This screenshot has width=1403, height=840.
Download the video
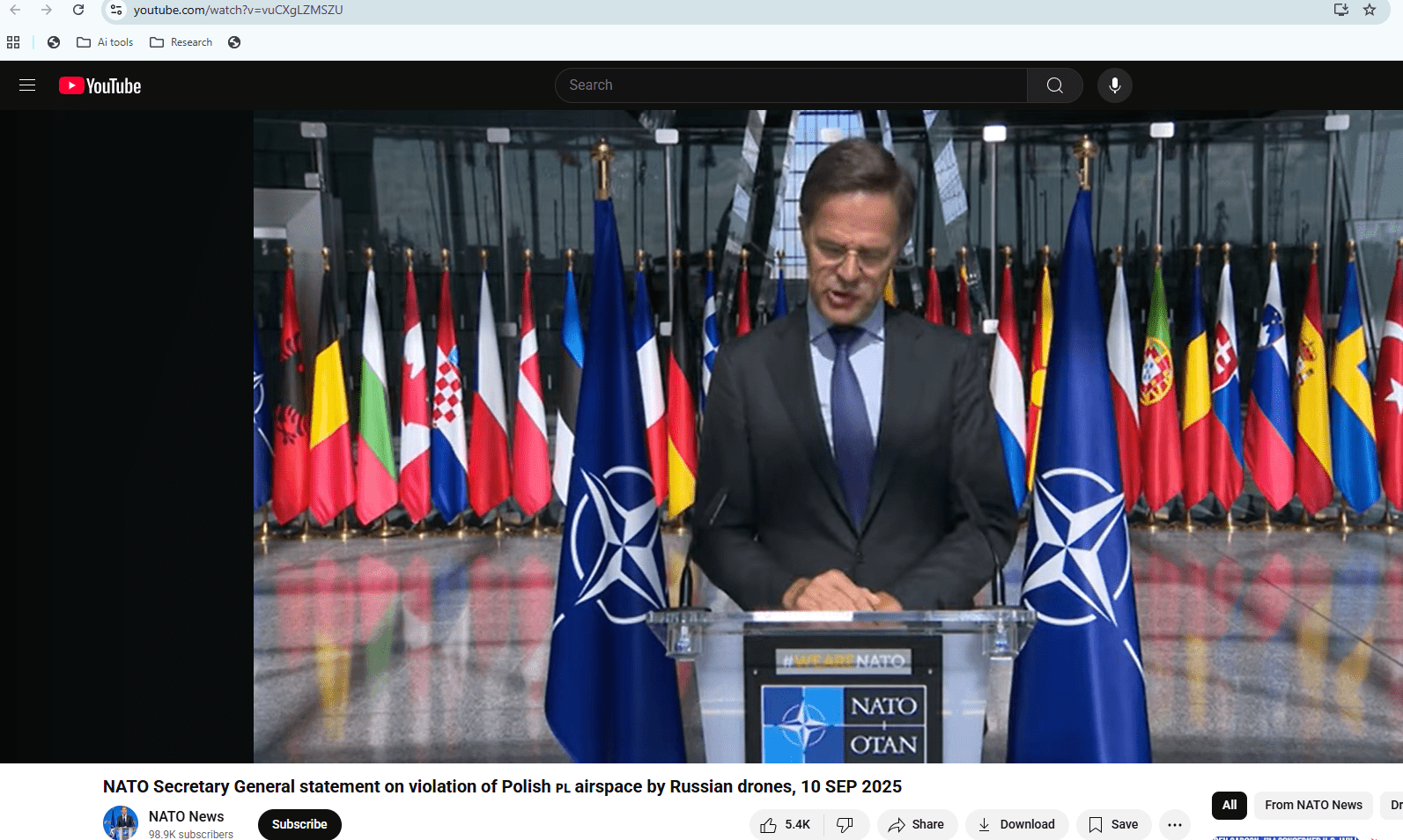point(1016,824)
